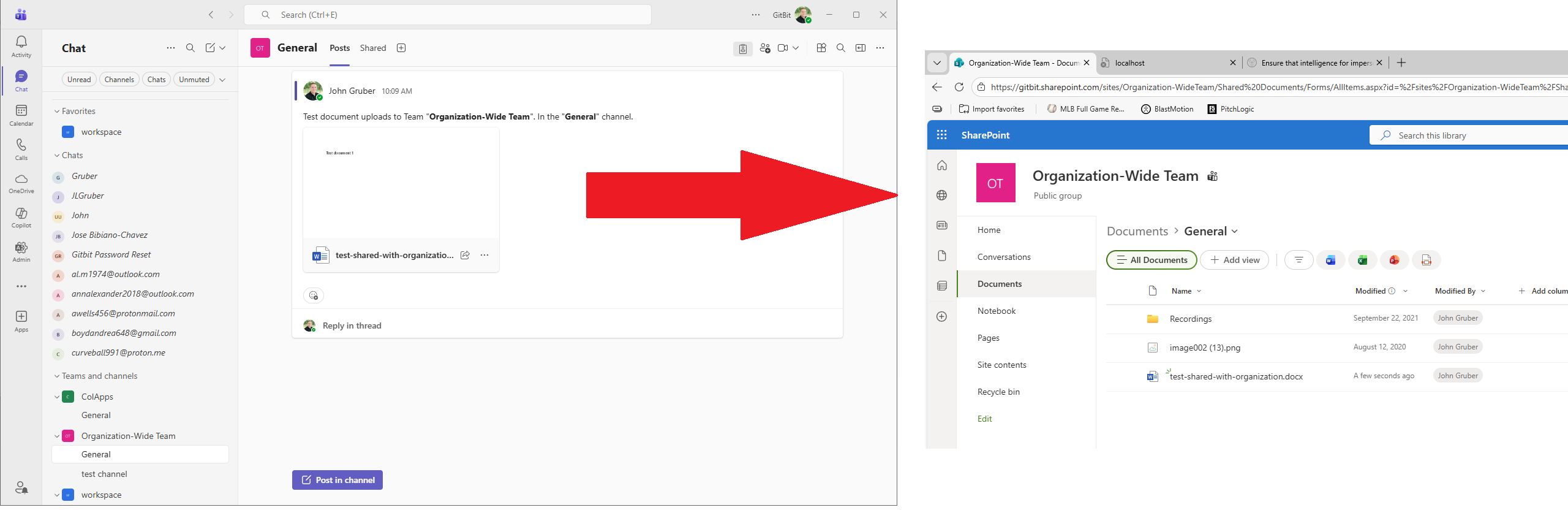Image resolution: width=1568 pixels, height=510 pixels.
Task: Search in the General channel
Action: pos(841,48)
